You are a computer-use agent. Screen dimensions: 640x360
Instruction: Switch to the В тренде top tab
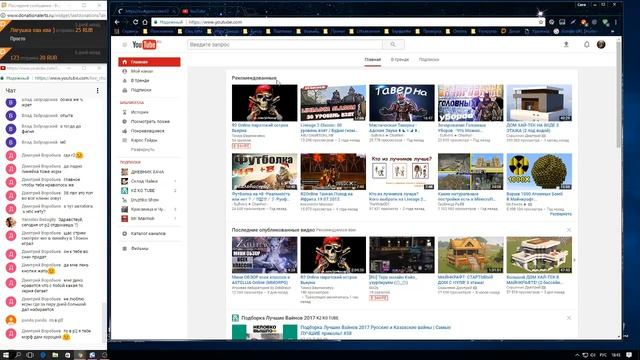click(400, 60)
